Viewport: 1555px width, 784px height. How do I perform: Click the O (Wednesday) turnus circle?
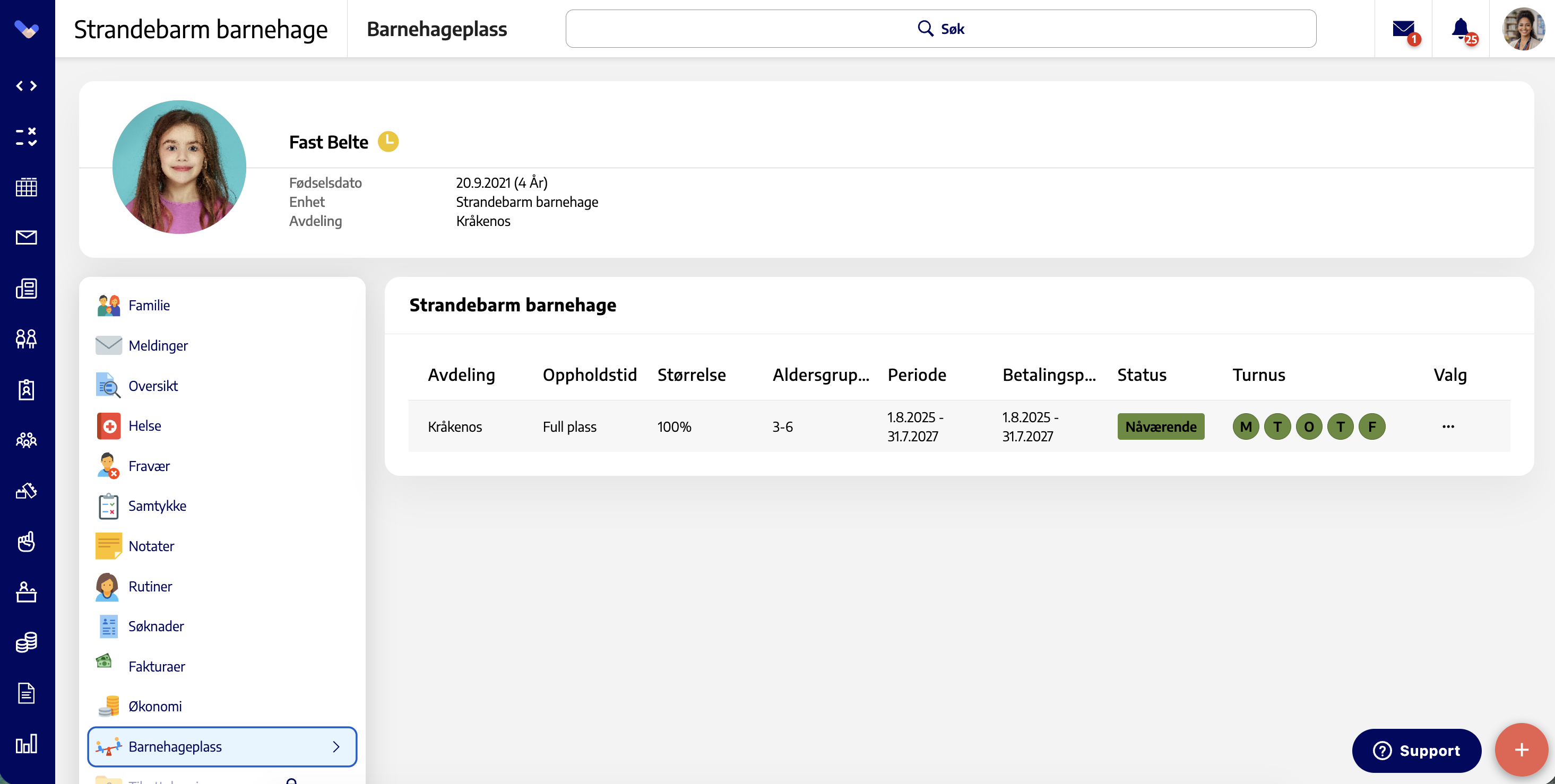pos(1309,426)
